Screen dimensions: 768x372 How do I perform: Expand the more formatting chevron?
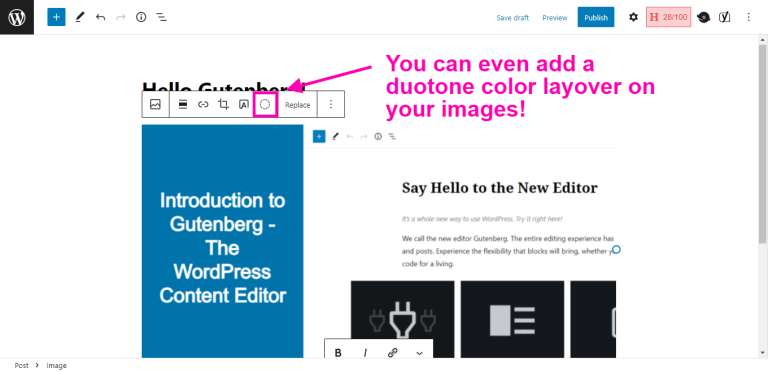click(419, 353)
